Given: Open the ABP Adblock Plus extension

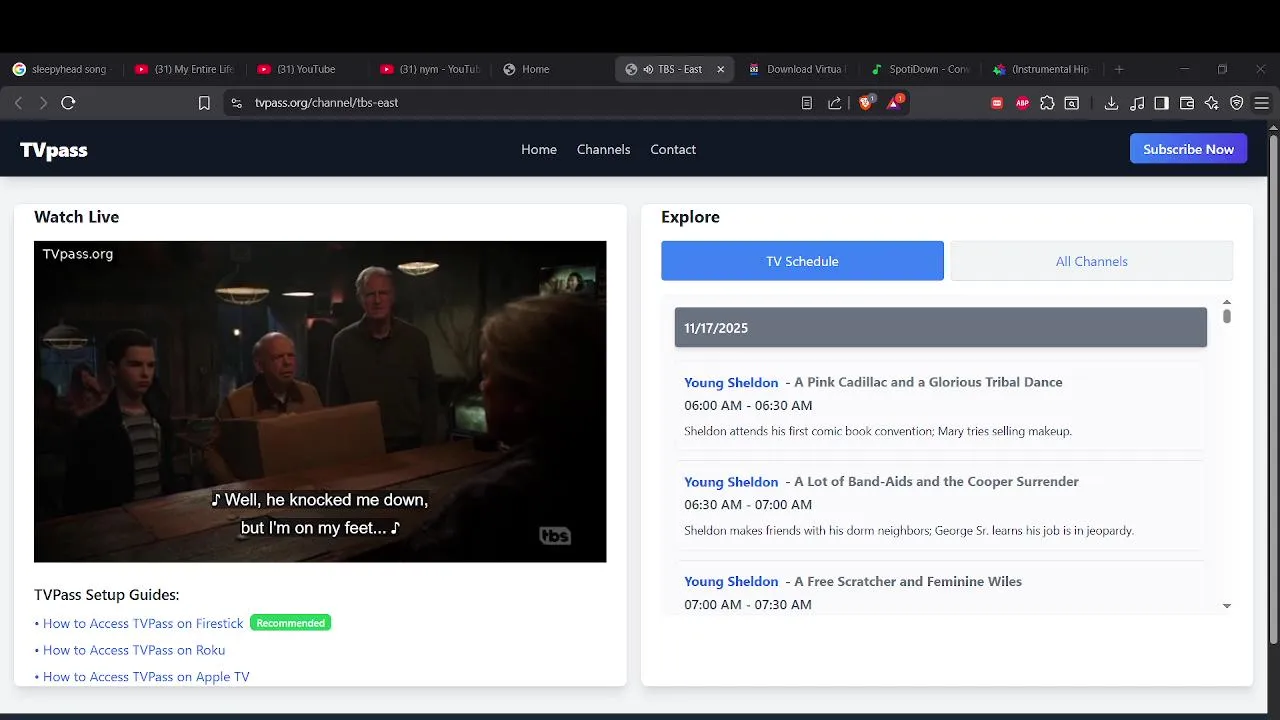Looking at the screenshot, I should coord(1022,103).
